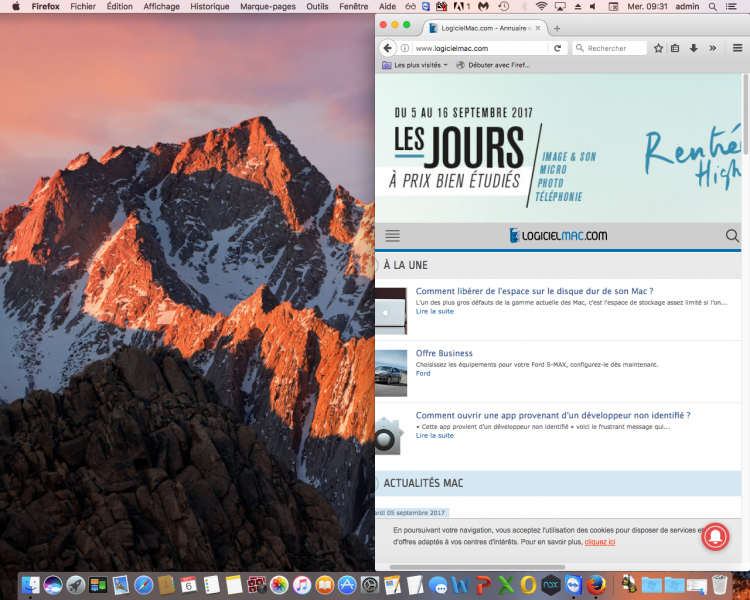Open the Outils menu

pos(317,6)
